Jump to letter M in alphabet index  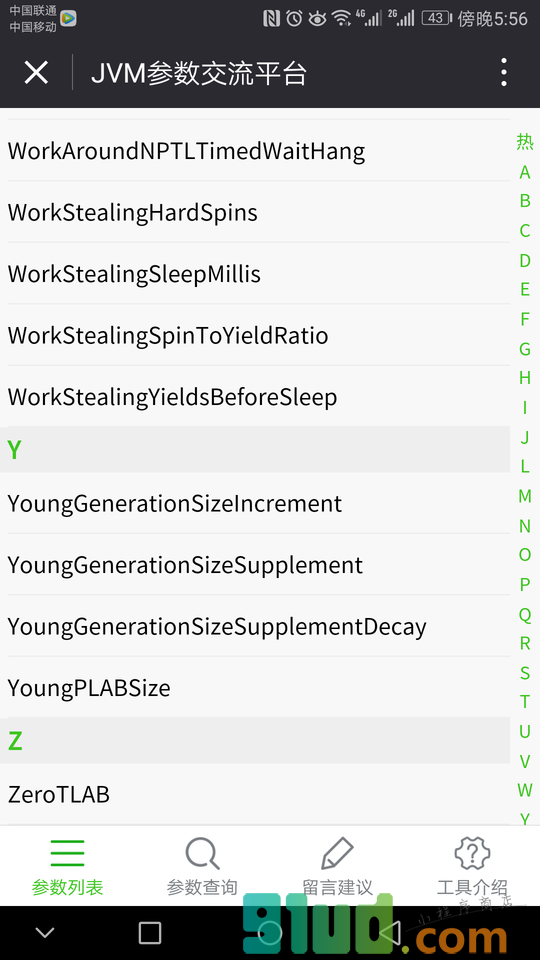tap(525, 496)
